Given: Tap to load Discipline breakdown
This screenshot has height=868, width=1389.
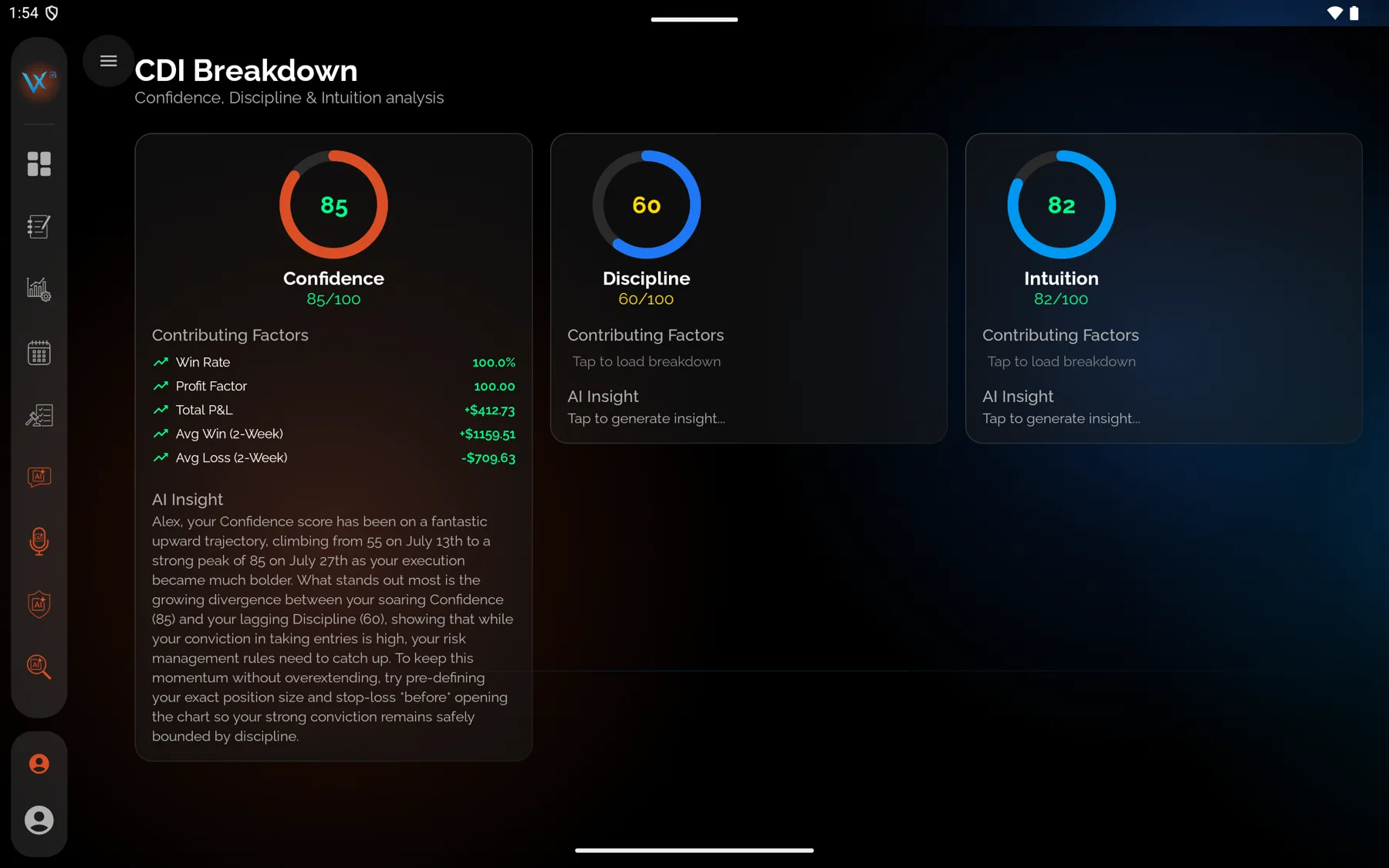Looking at the screenshot, I should click(x=647, y=362).
